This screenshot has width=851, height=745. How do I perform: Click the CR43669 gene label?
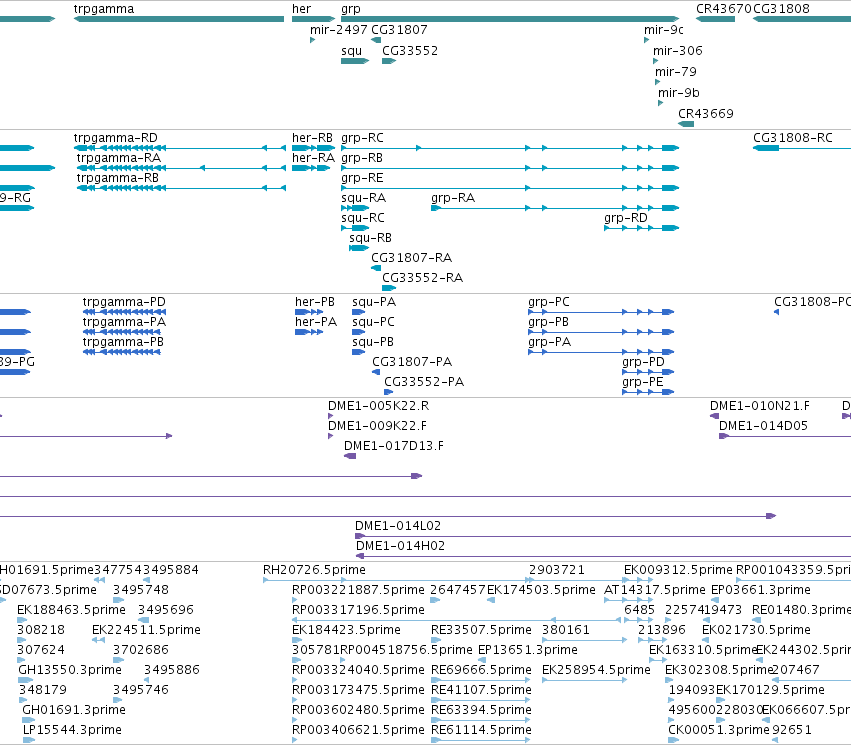click(x=706, y=114)
